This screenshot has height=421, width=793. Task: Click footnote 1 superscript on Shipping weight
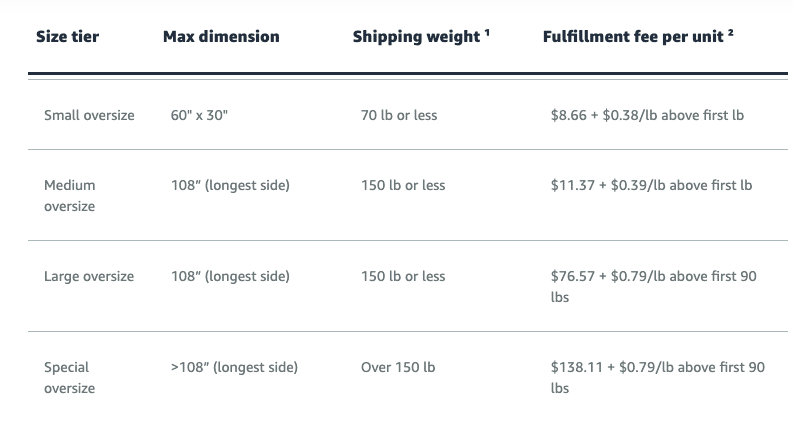487,32
